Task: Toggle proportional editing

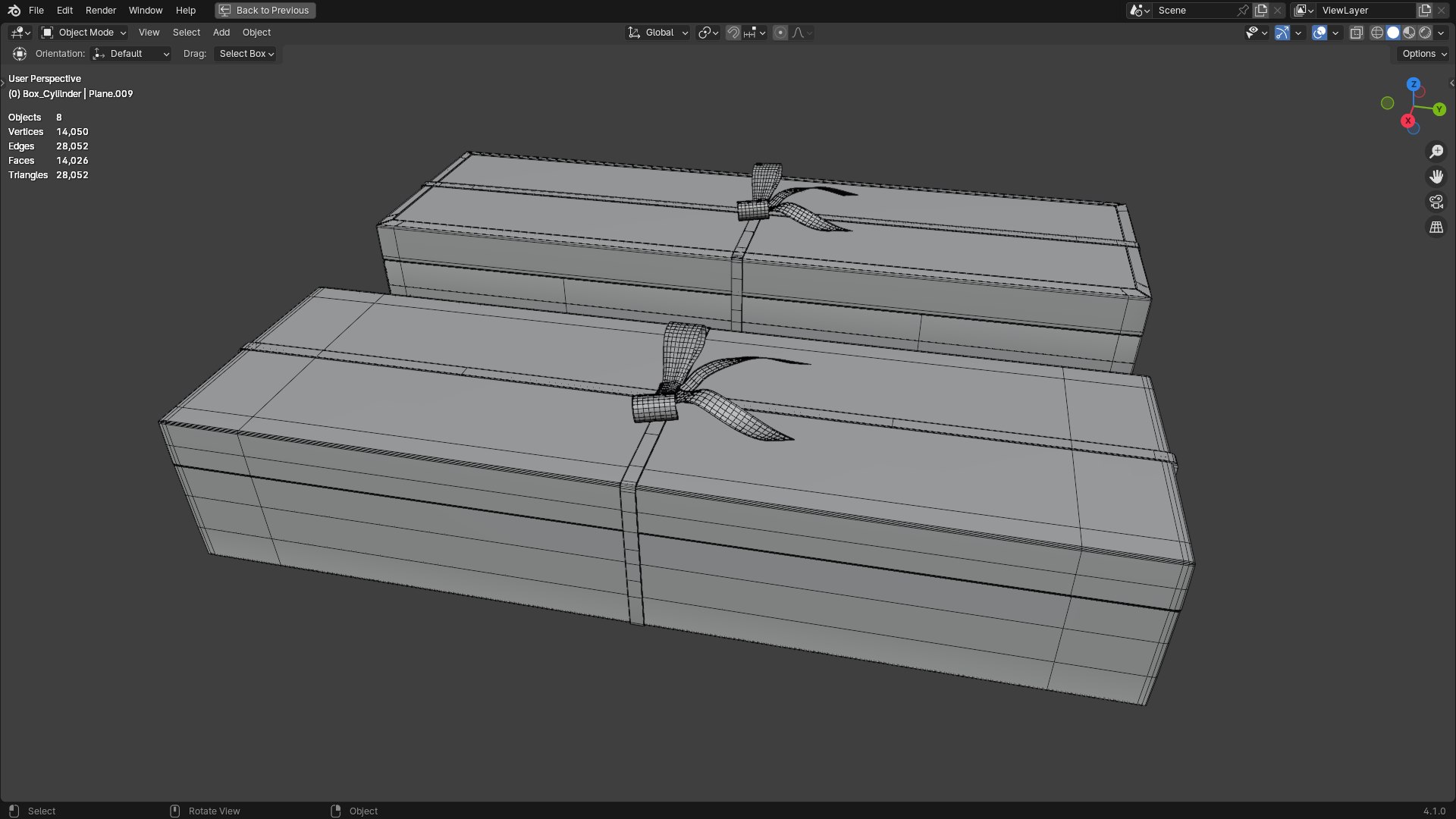Action: coord(780,33)
